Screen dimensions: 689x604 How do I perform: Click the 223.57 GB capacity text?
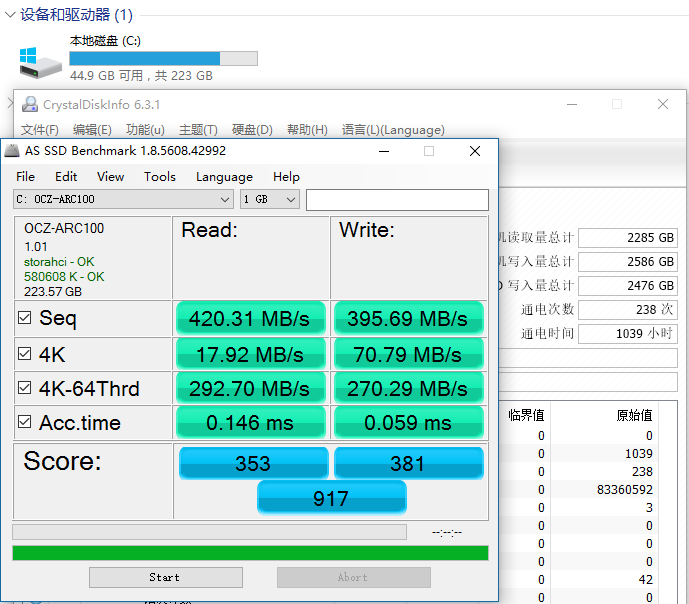coord(53,292)
